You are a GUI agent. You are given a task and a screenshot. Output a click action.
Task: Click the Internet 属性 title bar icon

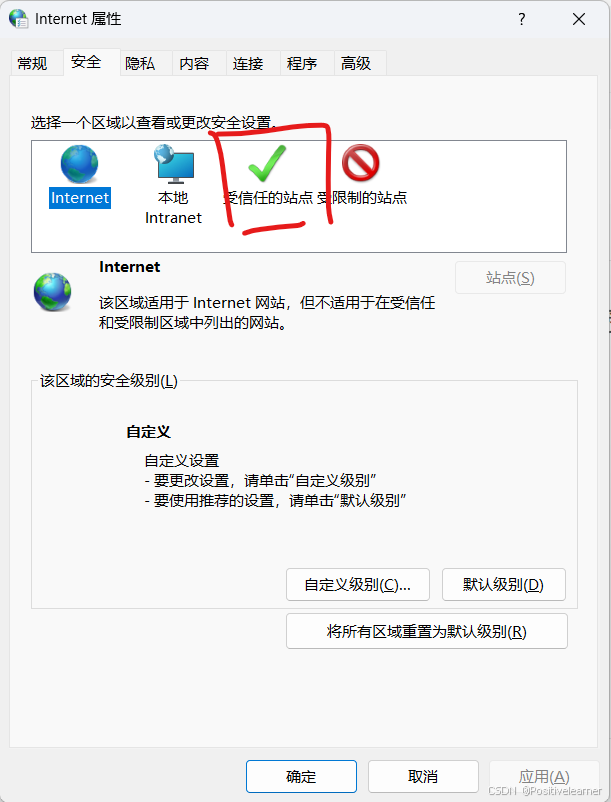[19, 19]
